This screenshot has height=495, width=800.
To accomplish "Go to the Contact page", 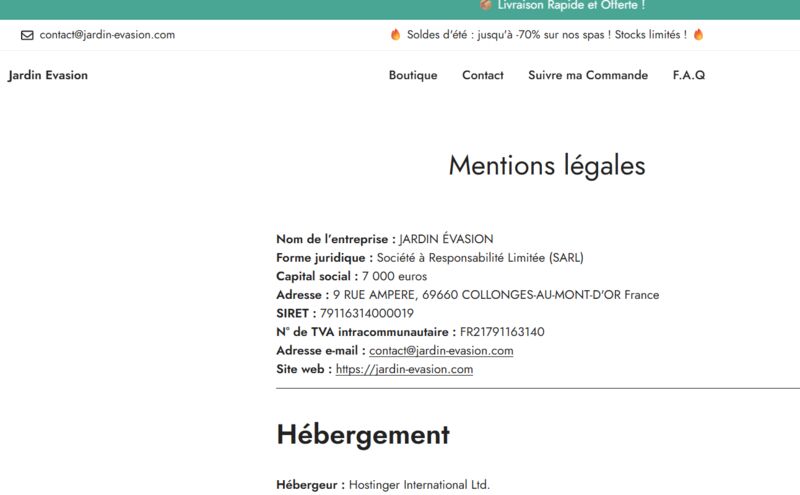I will [x=483, y=75].
